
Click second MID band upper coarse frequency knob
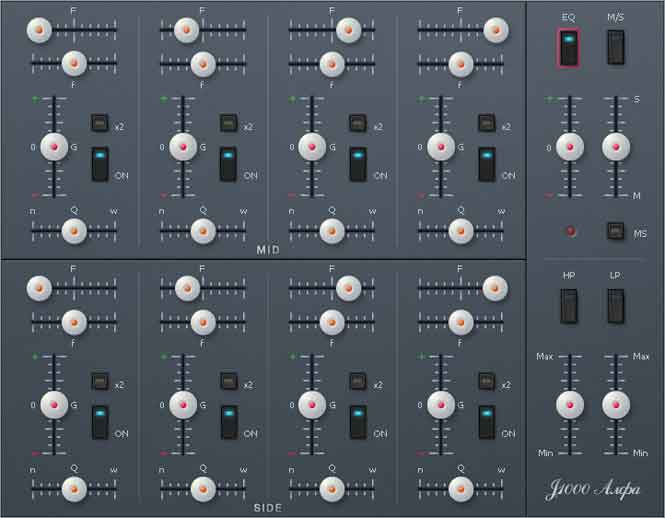(186, 30)
